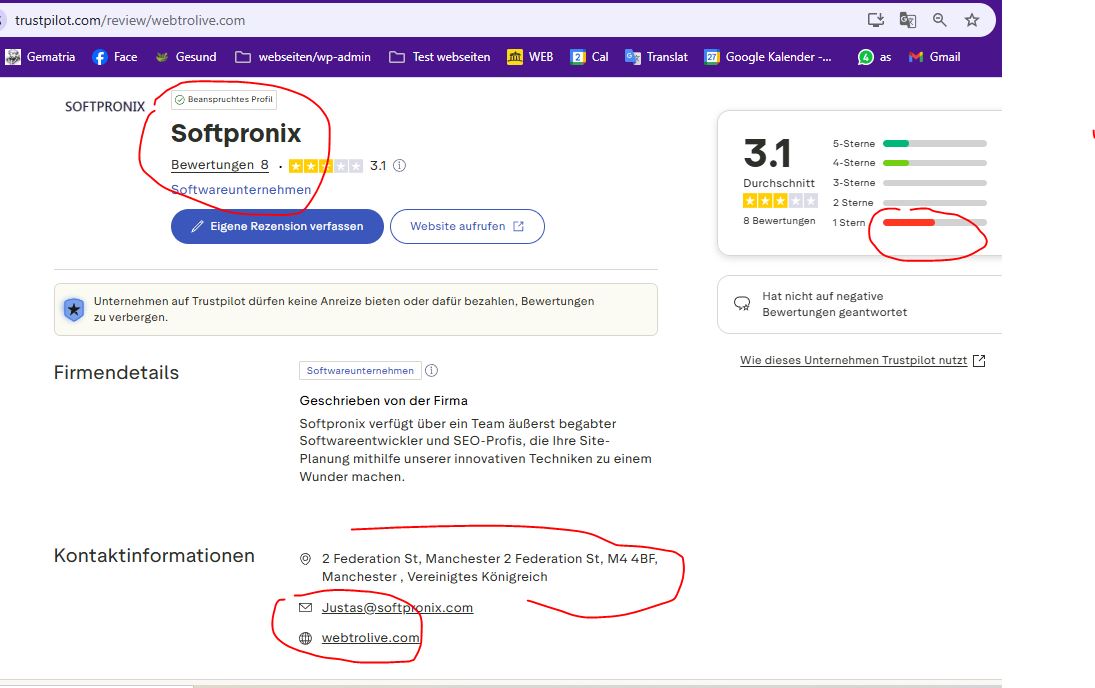Click the install app icon in address bar
Screen dimensions: 1095x688
click(875, 20)
